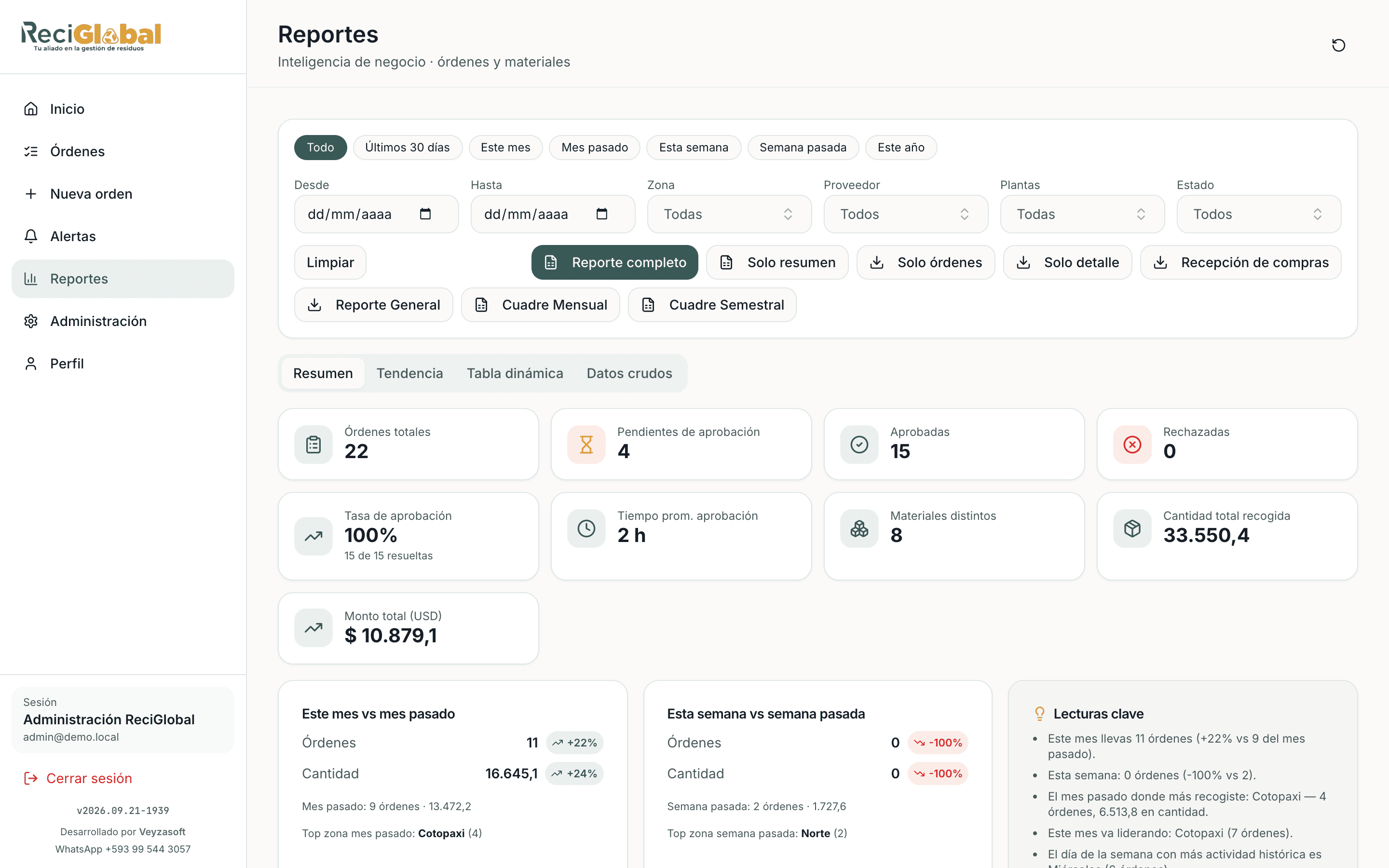Click the check circle icon on Aprobadas card
This screenshot has height=868, width=1389.
click(x=859, y=444)
